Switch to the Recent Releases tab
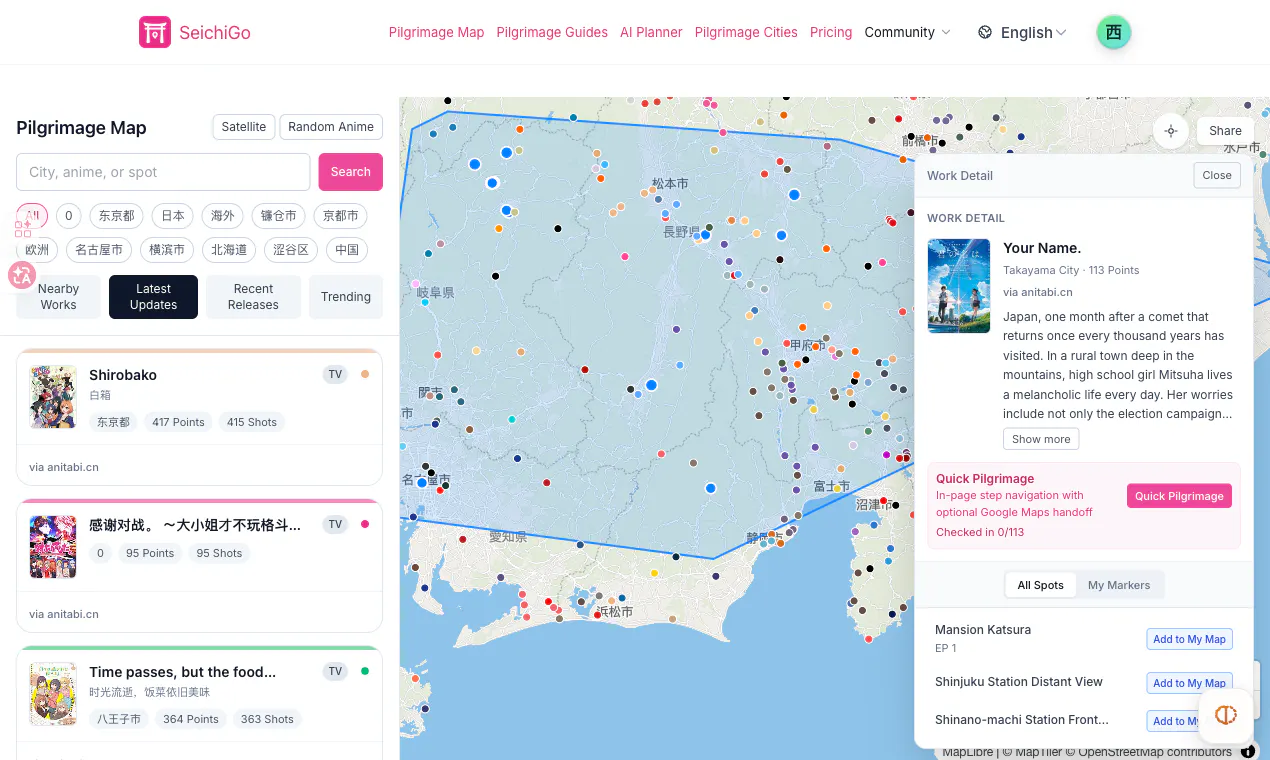The height and width of the screenshot is (760, 1270). (x=253, y=297)
